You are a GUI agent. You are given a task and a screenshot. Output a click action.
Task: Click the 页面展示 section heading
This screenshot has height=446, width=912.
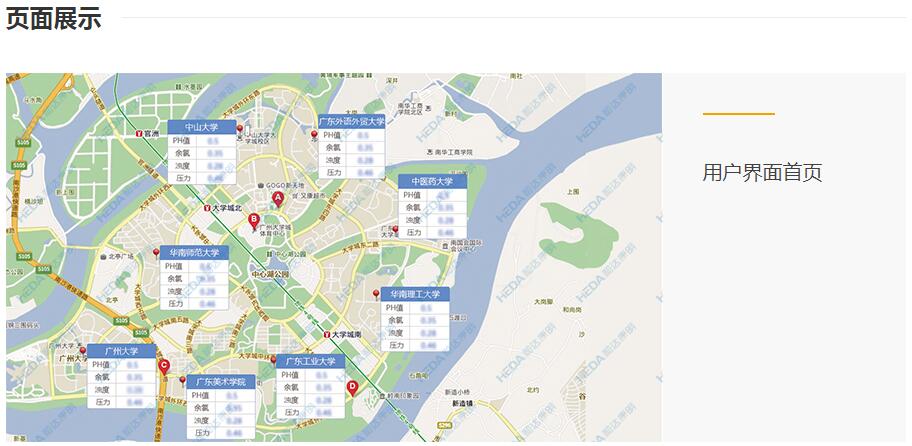54,19
